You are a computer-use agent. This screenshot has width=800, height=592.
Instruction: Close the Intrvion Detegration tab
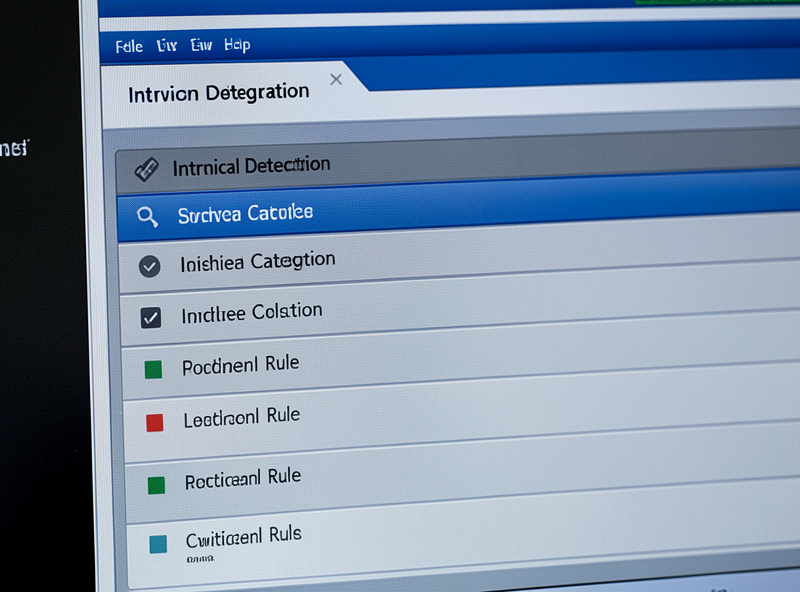(336, 80)
